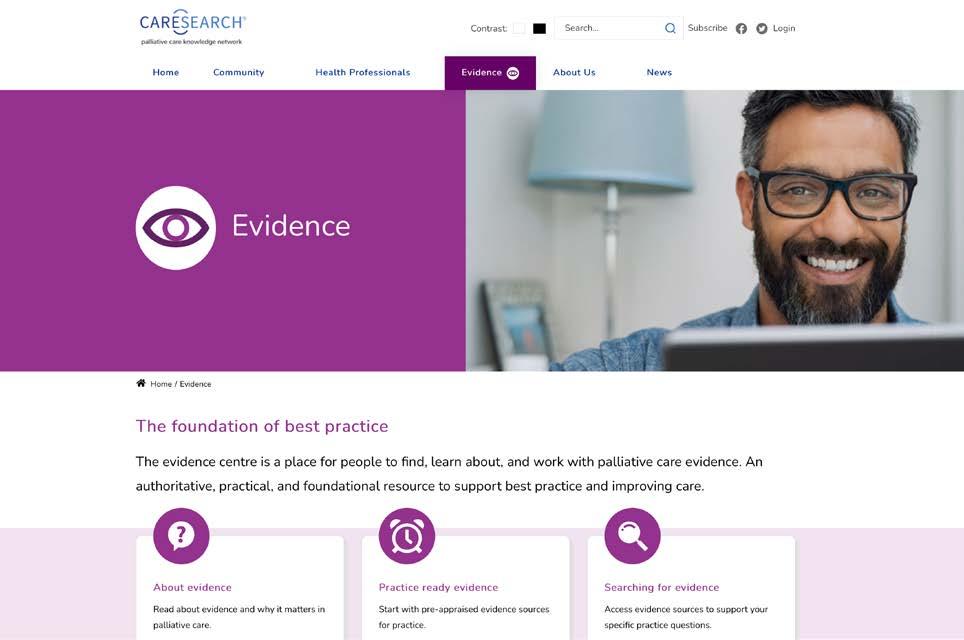Click the alarm clock Practice ready icon
964x640 pixels.
click(407, 535)
